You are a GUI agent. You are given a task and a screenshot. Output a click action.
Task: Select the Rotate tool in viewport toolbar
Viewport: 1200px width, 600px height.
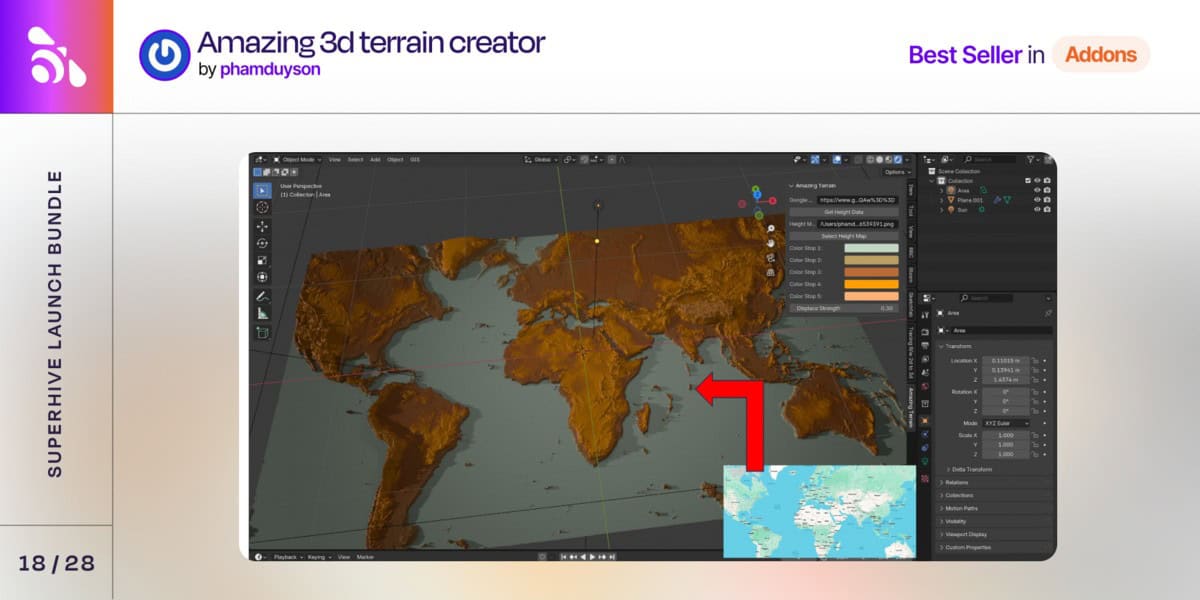pyautogui.click(x=262, y=243)
